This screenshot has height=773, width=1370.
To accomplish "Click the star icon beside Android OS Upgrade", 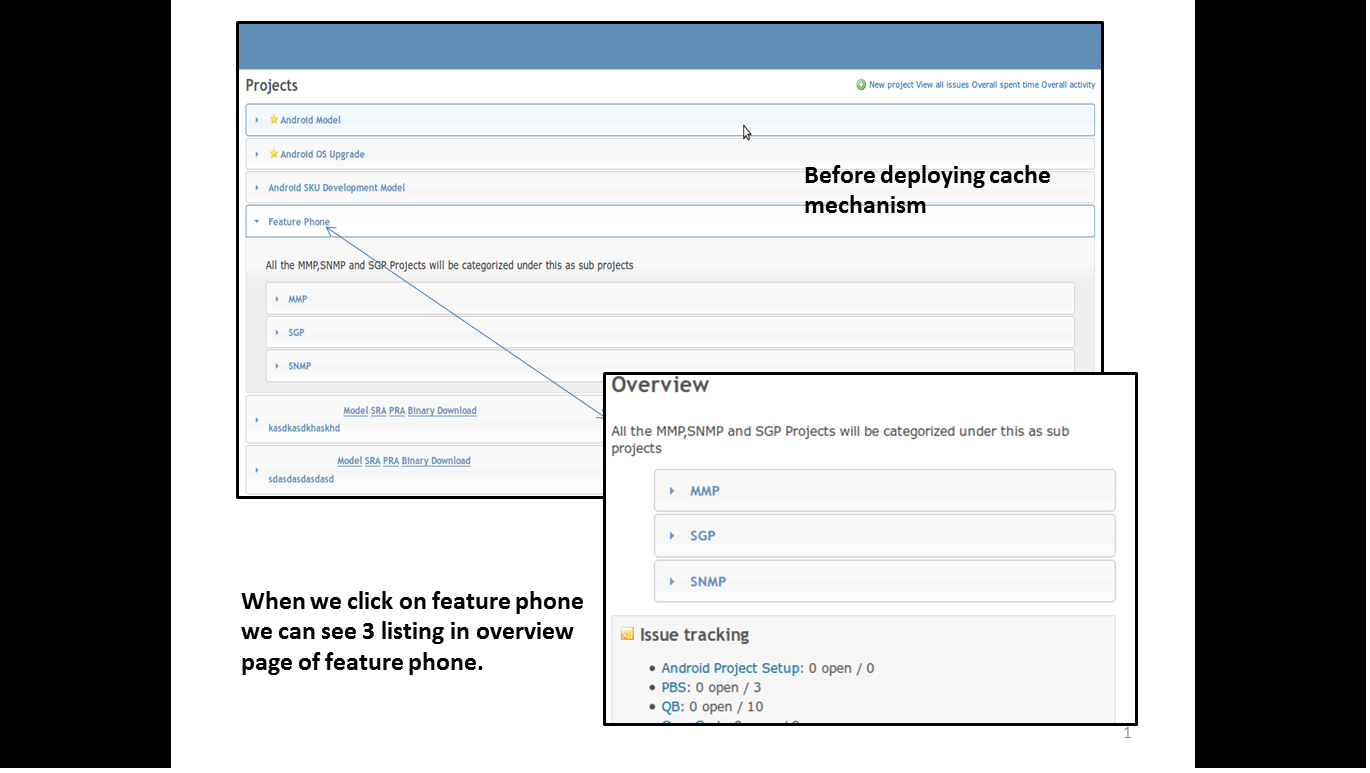I will 273,154.
